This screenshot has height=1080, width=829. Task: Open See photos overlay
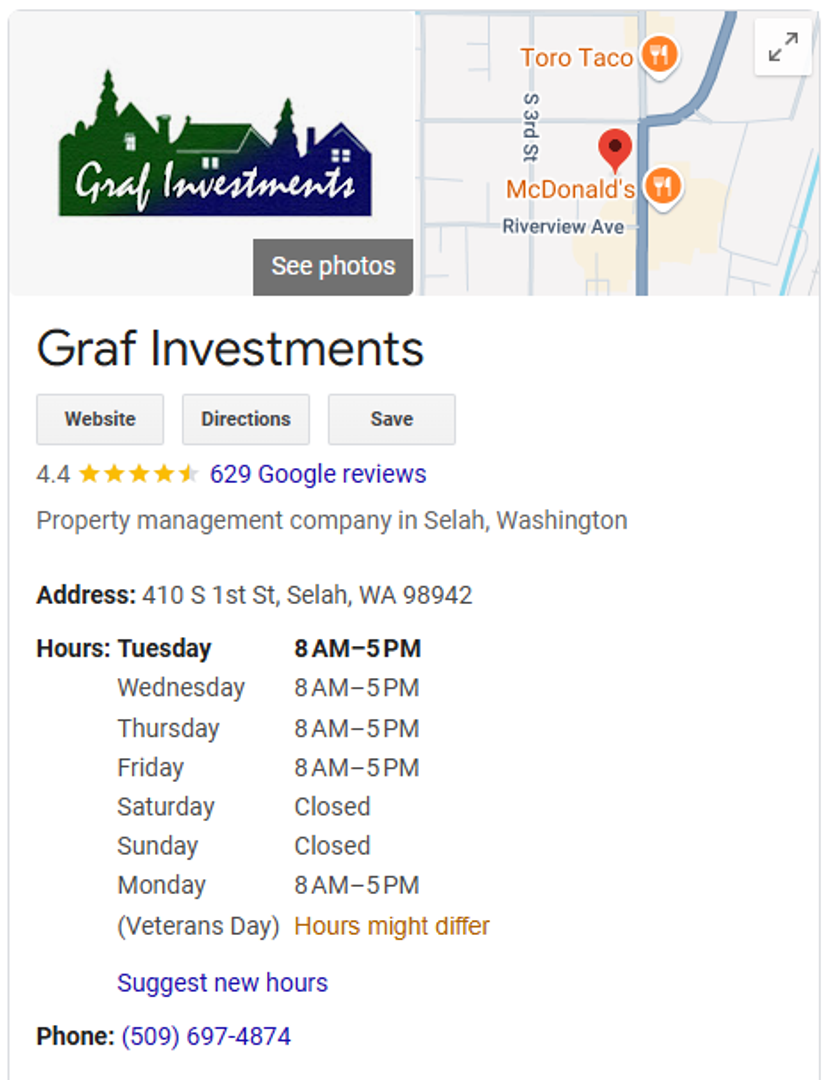(x=333, y=266)
